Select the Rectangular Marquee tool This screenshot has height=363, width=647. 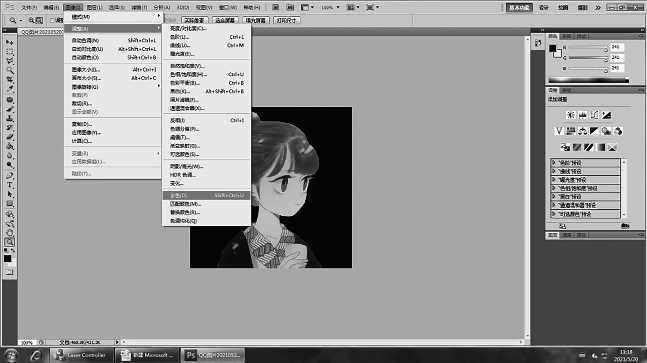tap(9, 52)
